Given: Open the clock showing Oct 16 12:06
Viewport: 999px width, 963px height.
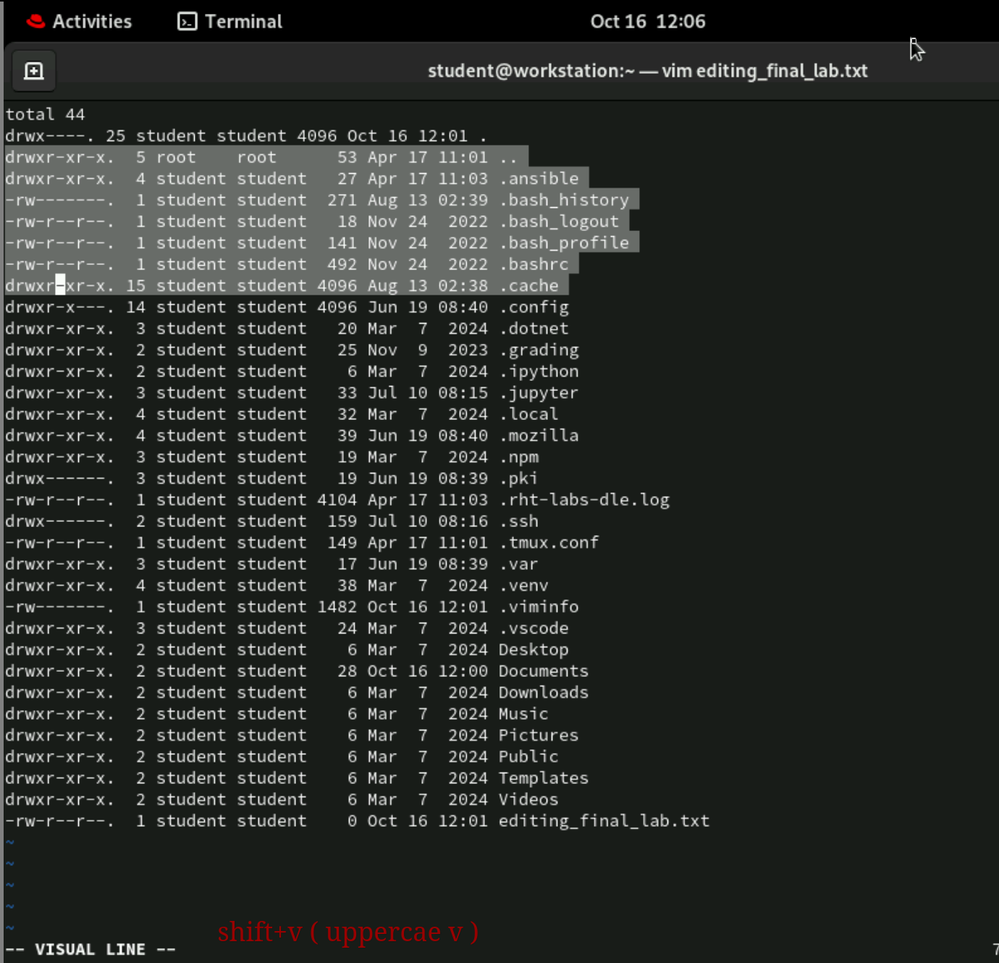Looking at the screenshot, I should pos(647,21).
